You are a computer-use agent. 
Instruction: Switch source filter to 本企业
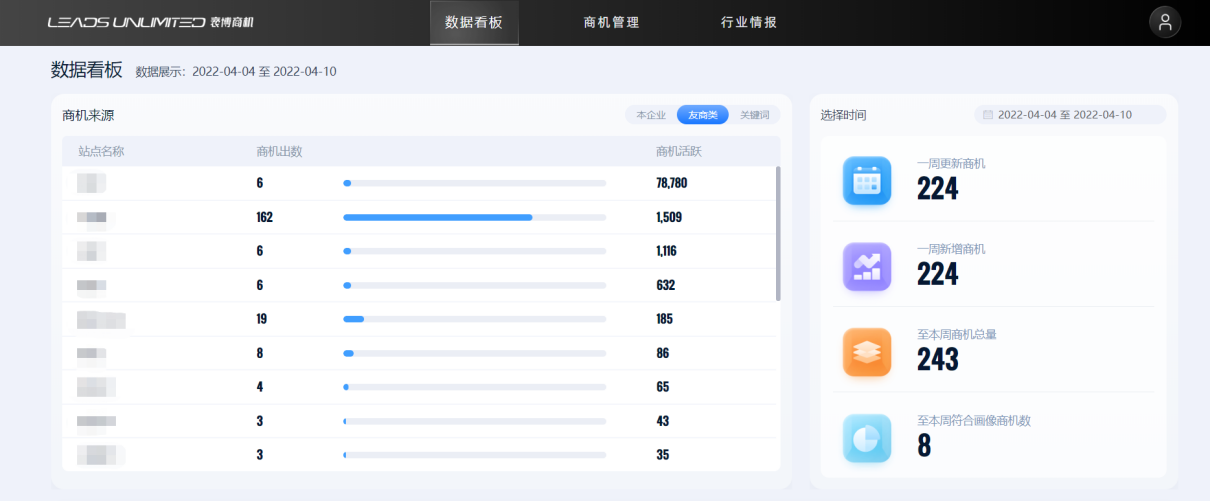651,115
